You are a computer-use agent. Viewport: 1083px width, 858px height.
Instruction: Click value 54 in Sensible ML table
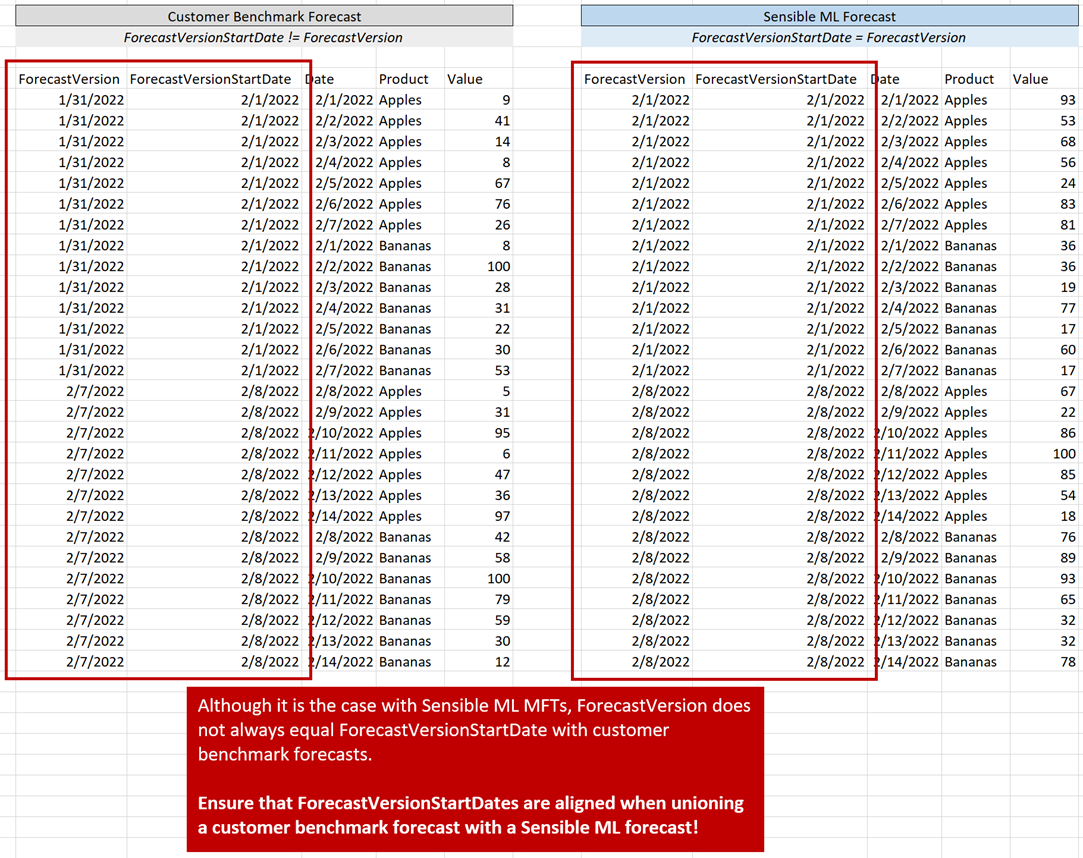tap(1068, 495)
